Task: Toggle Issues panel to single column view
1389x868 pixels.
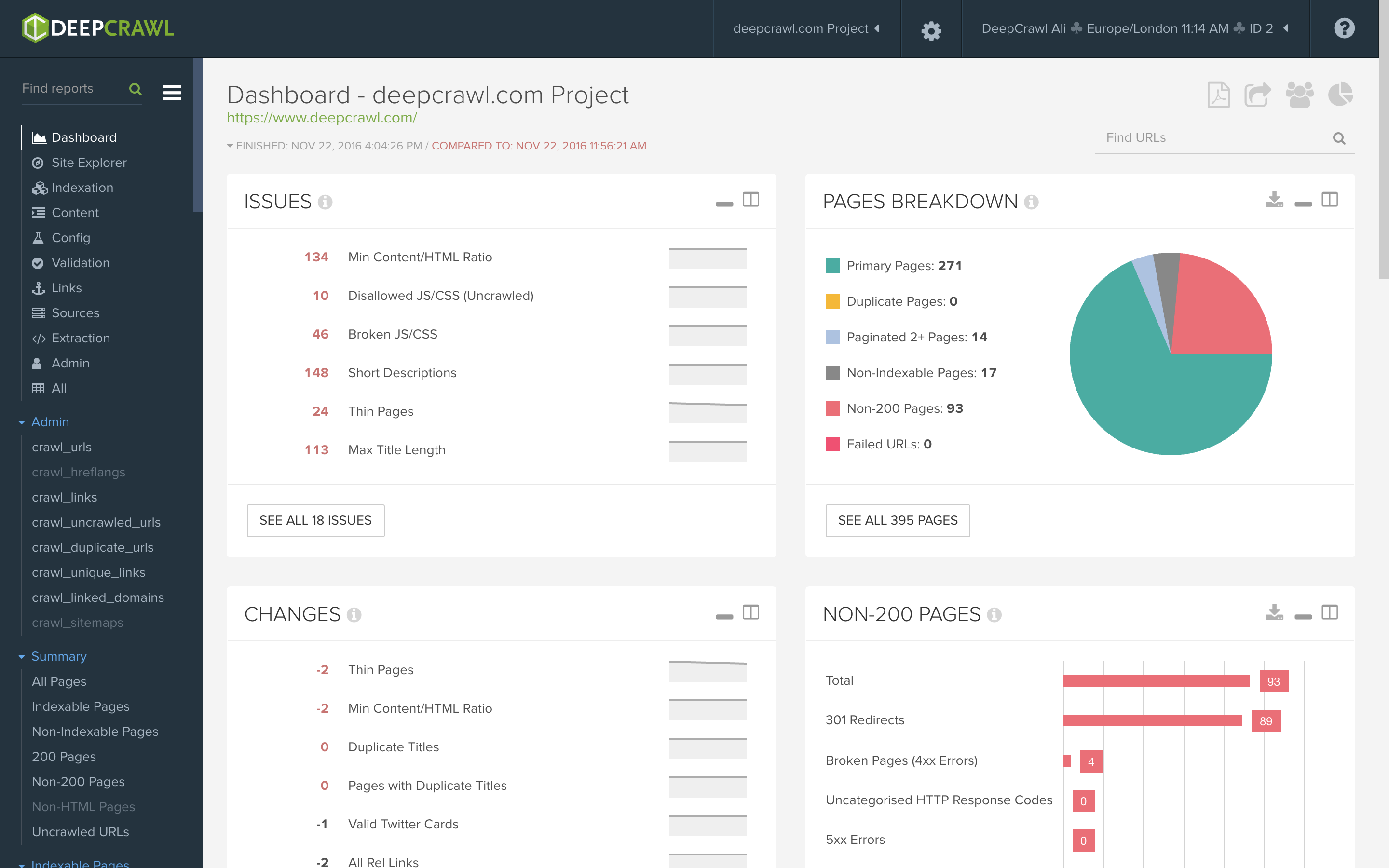Action: tap(750, 200)
